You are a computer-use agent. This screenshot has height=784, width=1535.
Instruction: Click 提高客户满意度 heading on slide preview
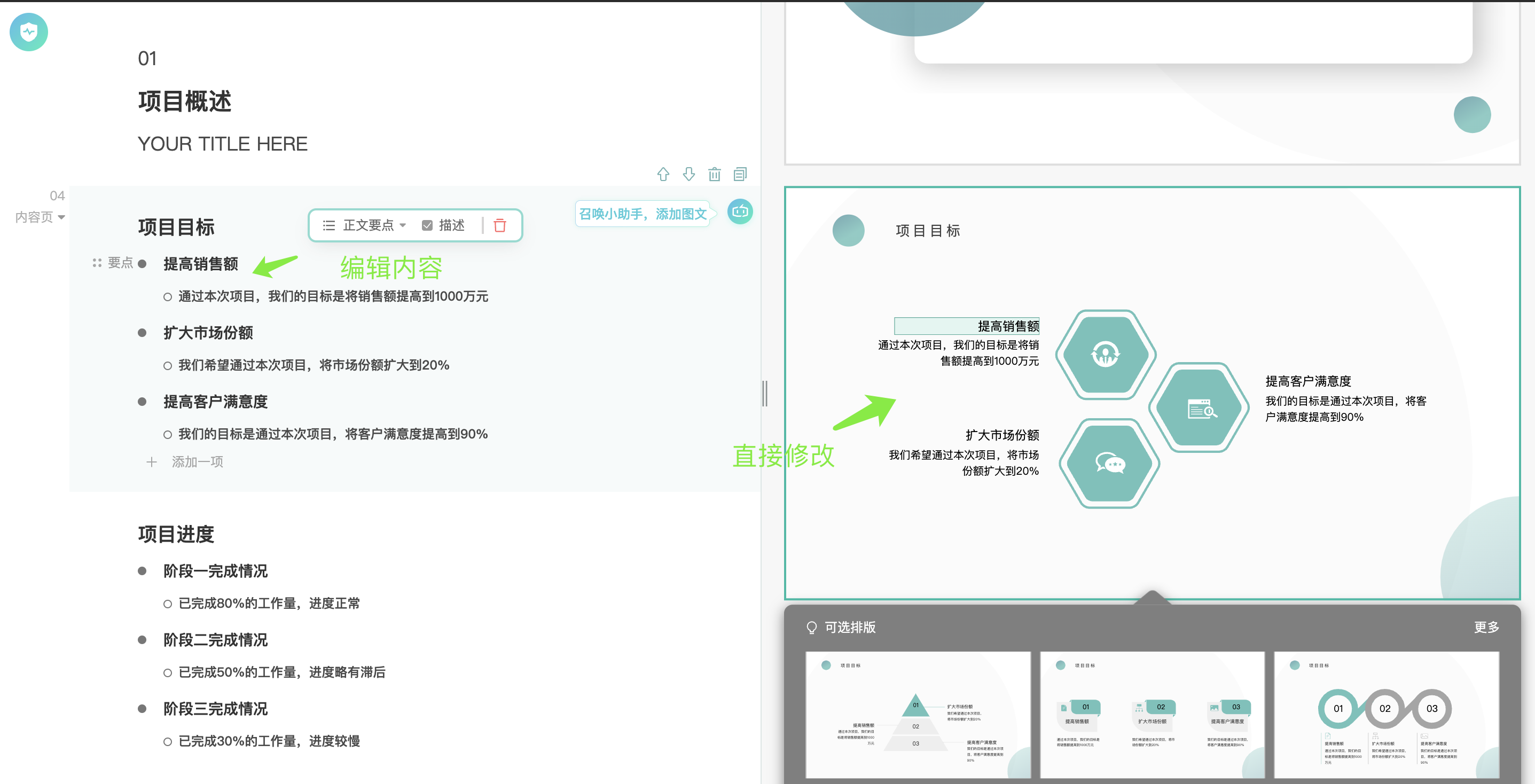pos(1308,381)
